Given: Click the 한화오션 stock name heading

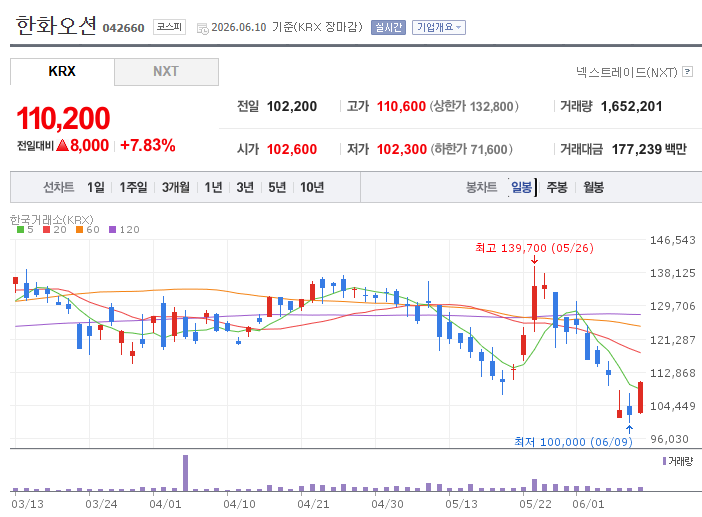Looking at the screenshot, I should click(x=56, y=25).
